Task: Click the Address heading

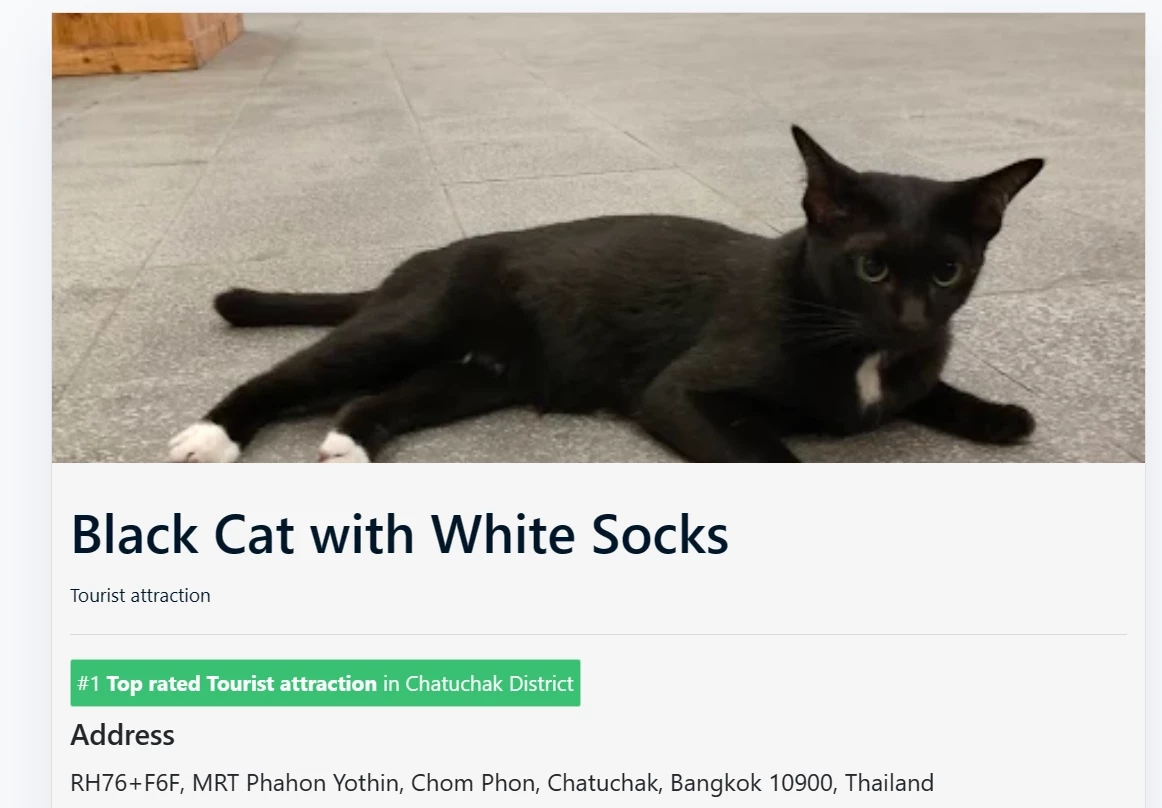Action: [x=122, y=735]
